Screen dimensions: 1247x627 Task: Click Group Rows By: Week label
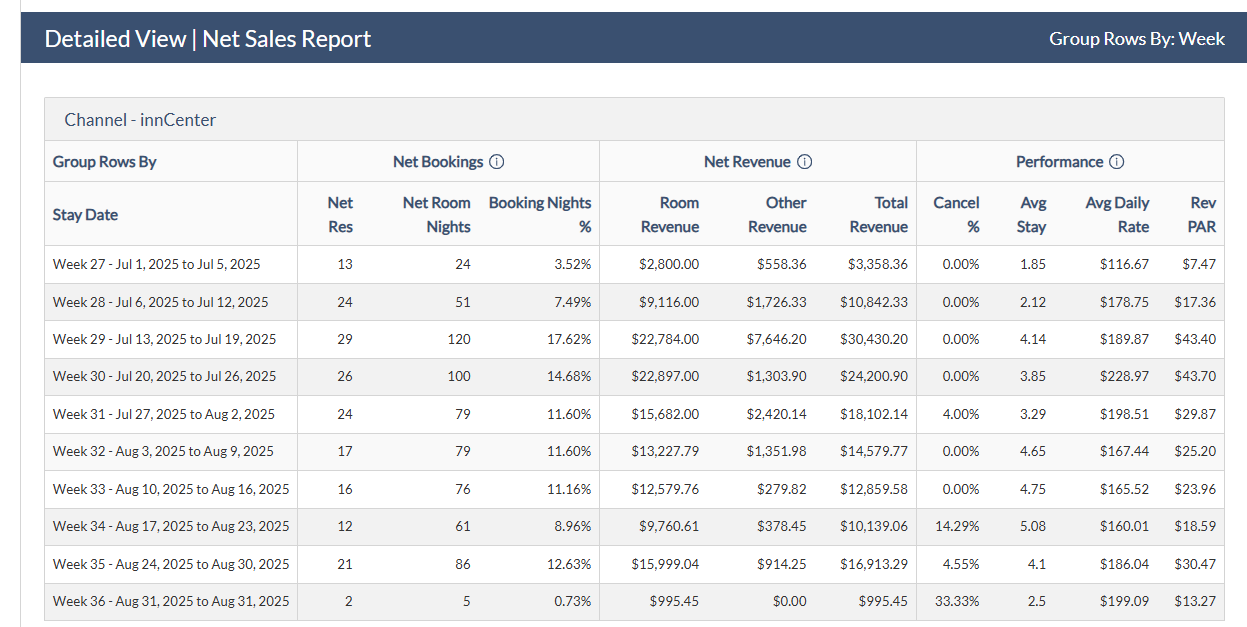click(x=1137, y=38)
